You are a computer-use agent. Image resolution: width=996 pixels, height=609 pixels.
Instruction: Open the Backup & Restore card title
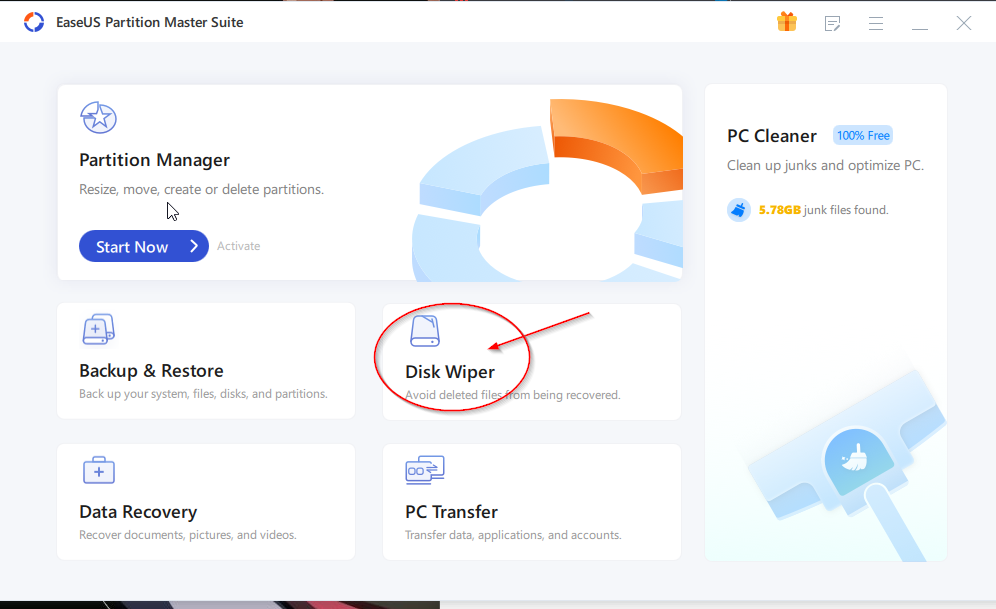tap(151, 370)
